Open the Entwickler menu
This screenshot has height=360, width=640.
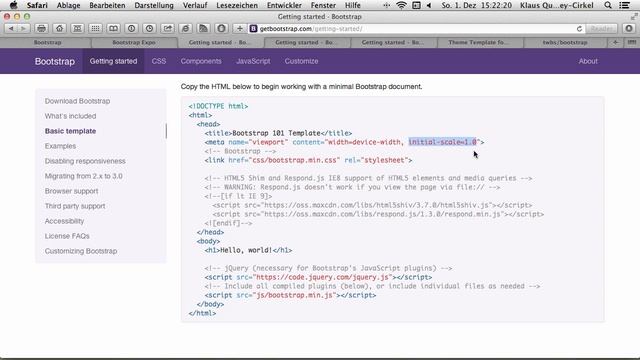pyautogui.click(x=284, y=5)
